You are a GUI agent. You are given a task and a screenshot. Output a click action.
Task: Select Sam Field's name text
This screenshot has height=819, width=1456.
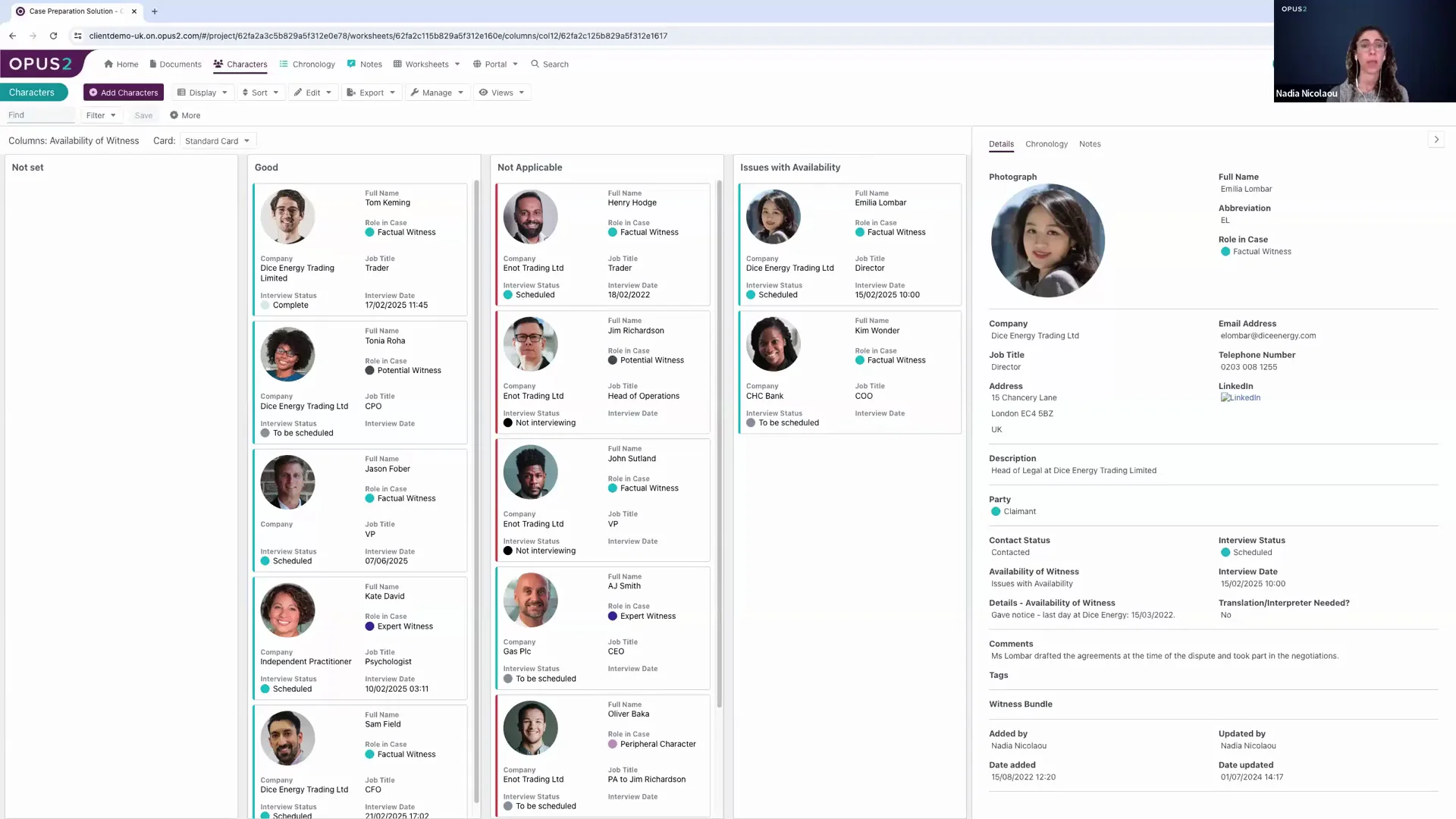click(x=382, y=724)
